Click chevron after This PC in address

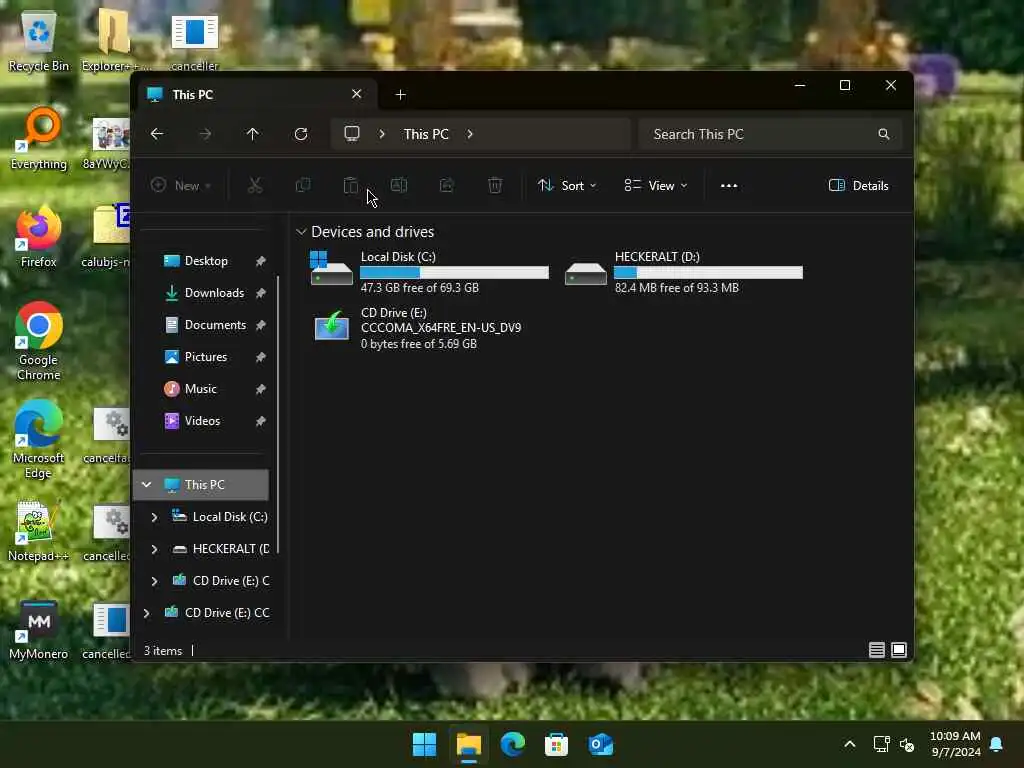(x=470, y=134)
